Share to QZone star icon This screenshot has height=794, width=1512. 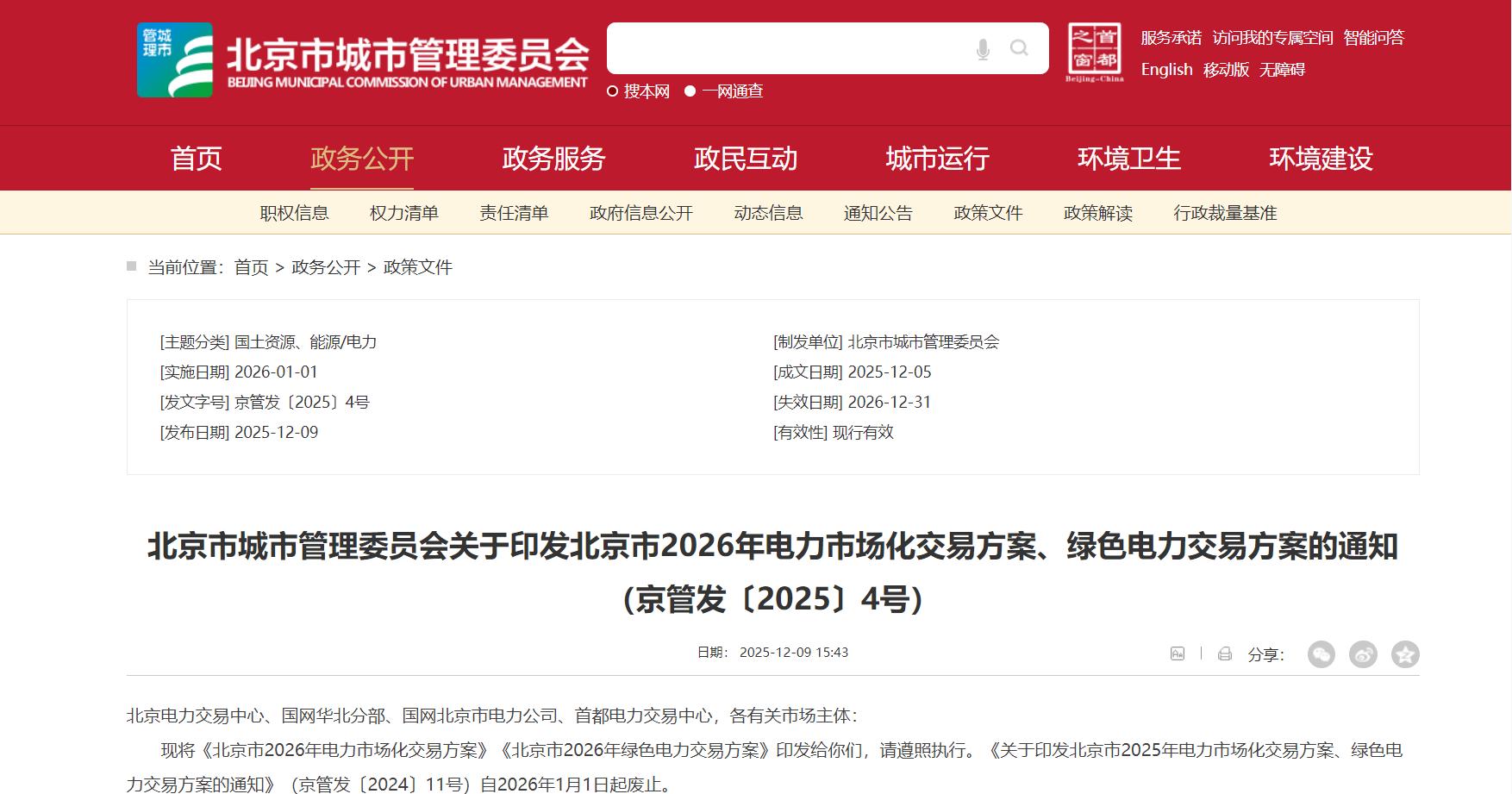[x=1405, y=654]
